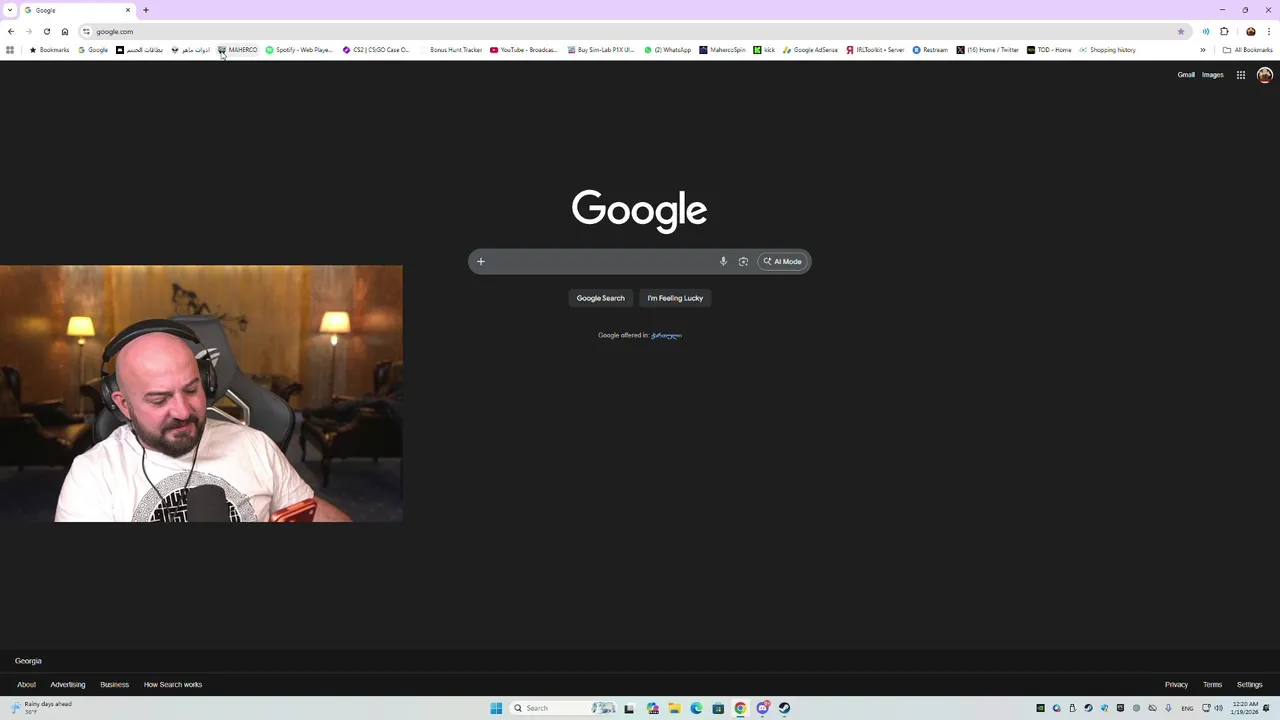This screenshot has width=1280, height=720.
Task: Open Discord from the taskbar
Action: pyautogui.click(x=763, y=708)
